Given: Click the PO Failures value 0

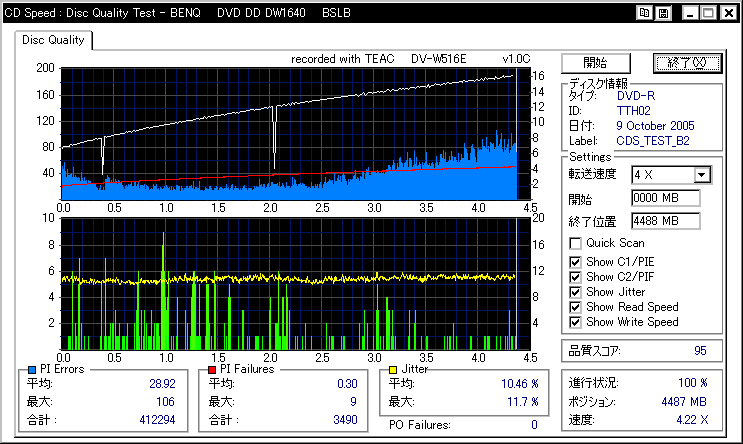Looking at the screenshot, I should [534, 425].
